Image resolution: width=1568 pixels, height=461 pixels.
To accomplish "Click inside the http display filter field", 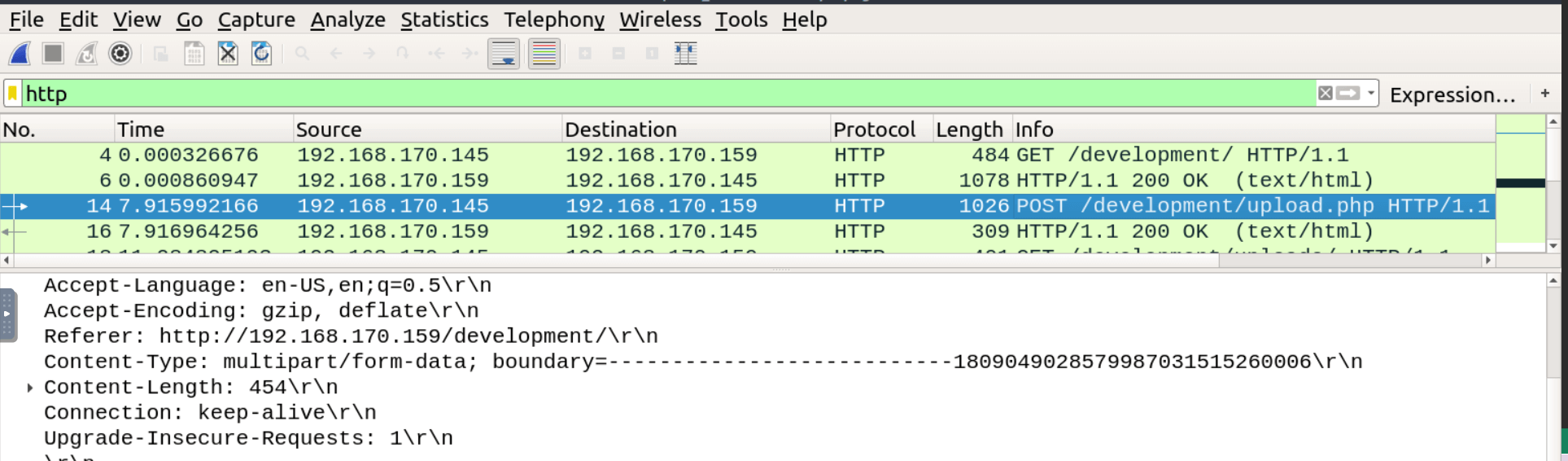I will [x=651, y=94].
